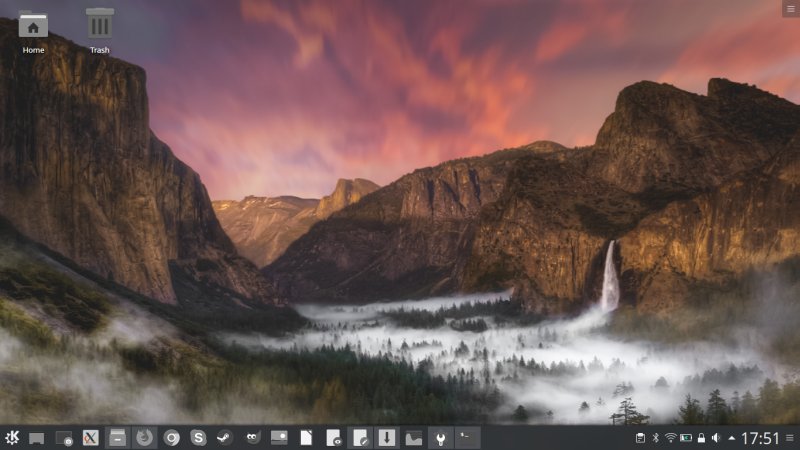Open the Wi-Fi network tray icon
Viewport: 800px width, 450px height.
(670, 438)
